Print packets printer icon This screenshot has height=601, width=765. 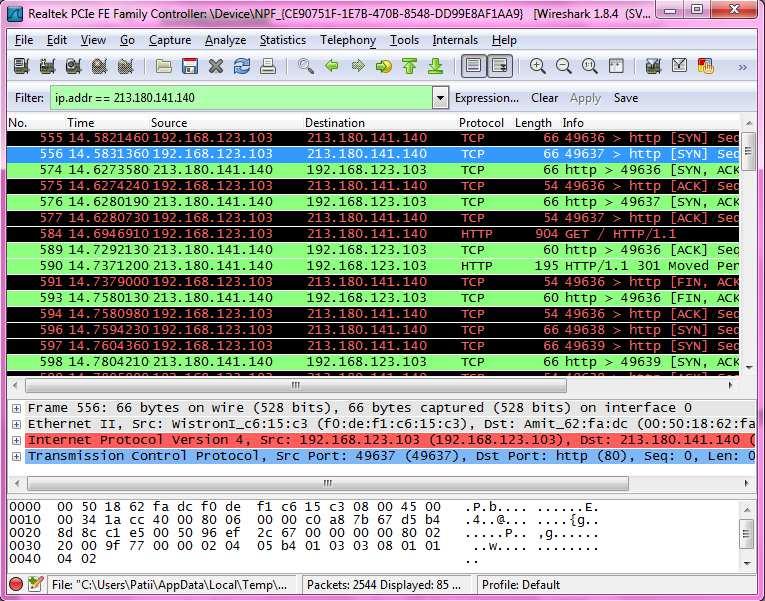268,66
